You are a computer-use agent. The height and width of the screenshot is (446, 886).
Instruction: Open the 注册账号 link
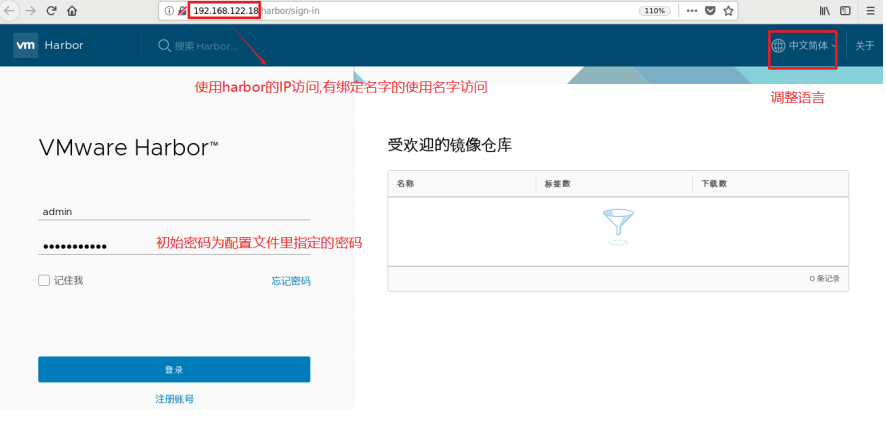point(175,399)
